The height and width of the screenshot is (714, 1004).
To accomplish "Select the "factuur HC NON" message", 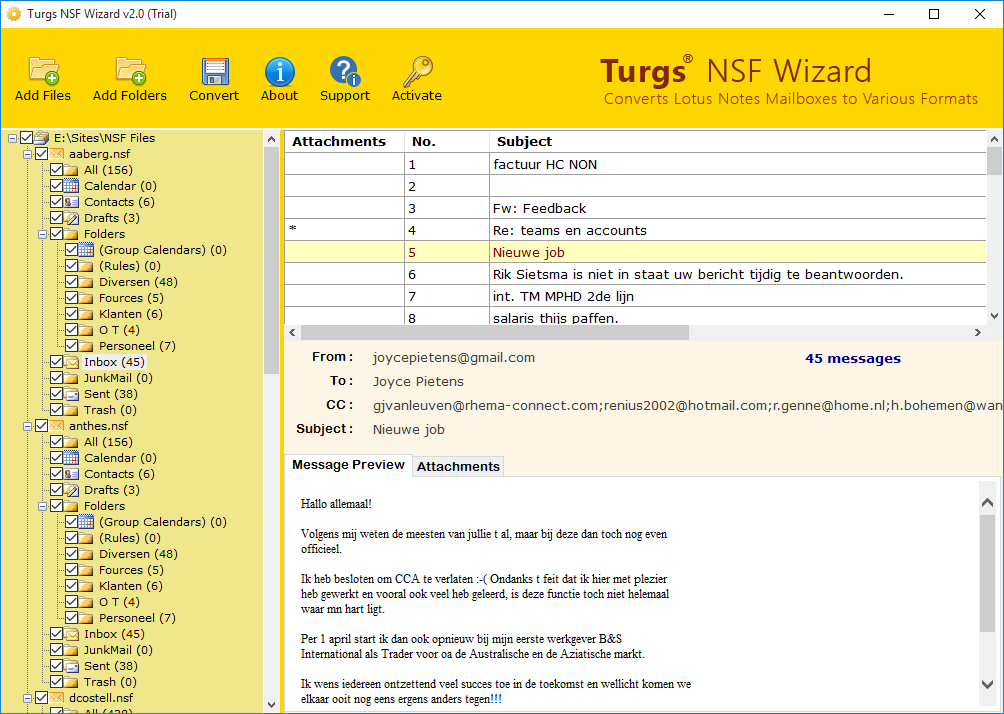I will point(635,165).
